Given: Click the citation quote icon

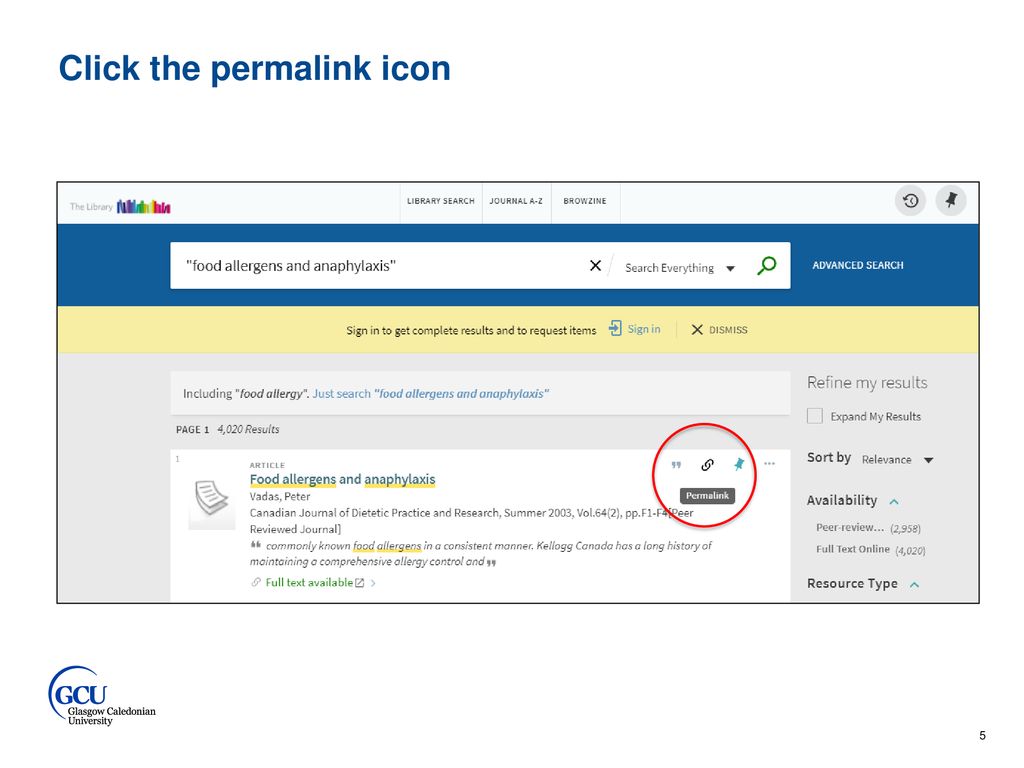Looking at the screenshot, I should click(676, 465).
